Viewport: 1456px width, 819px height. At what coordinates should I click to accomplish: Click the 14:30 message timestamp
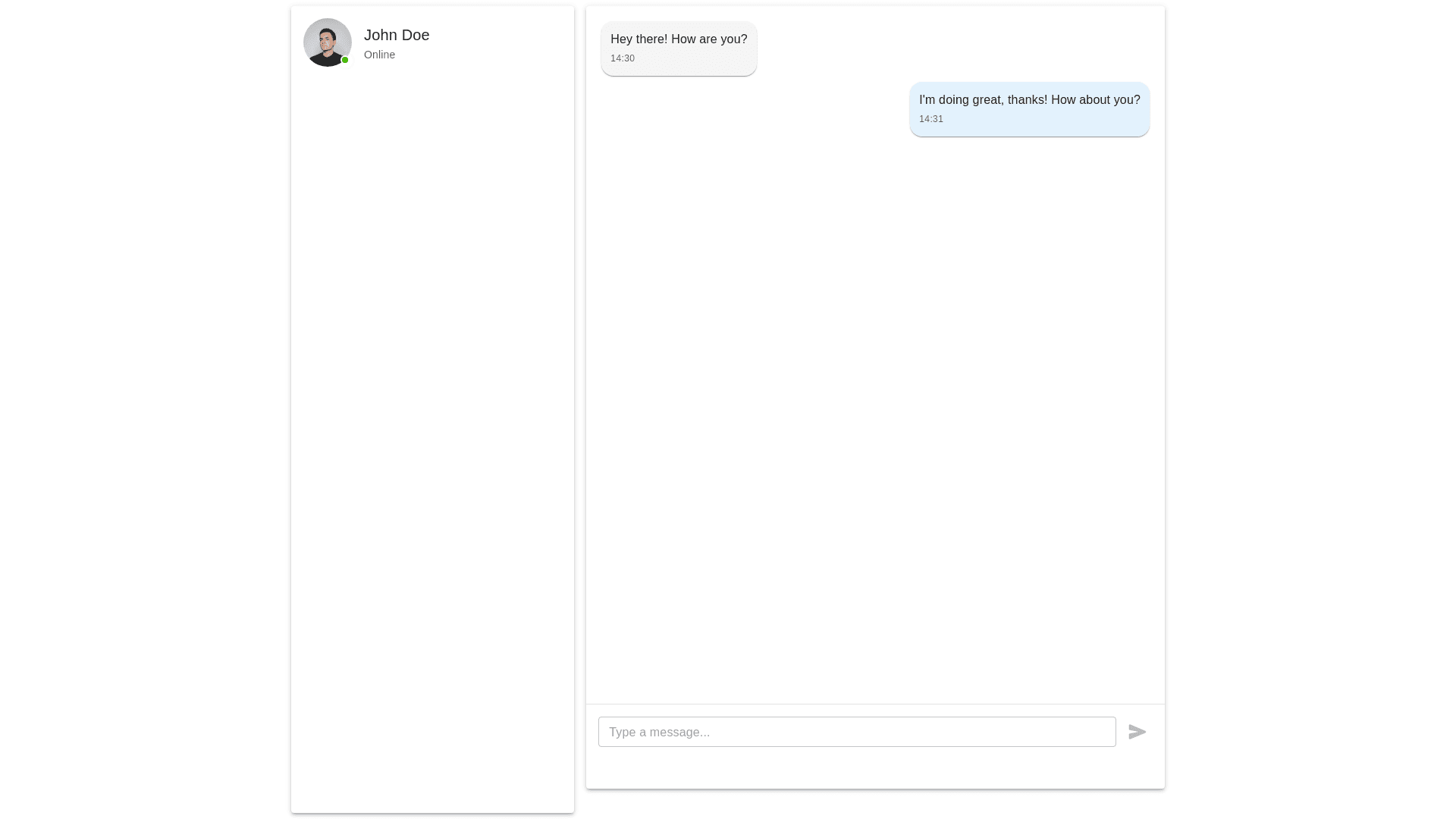623,58
